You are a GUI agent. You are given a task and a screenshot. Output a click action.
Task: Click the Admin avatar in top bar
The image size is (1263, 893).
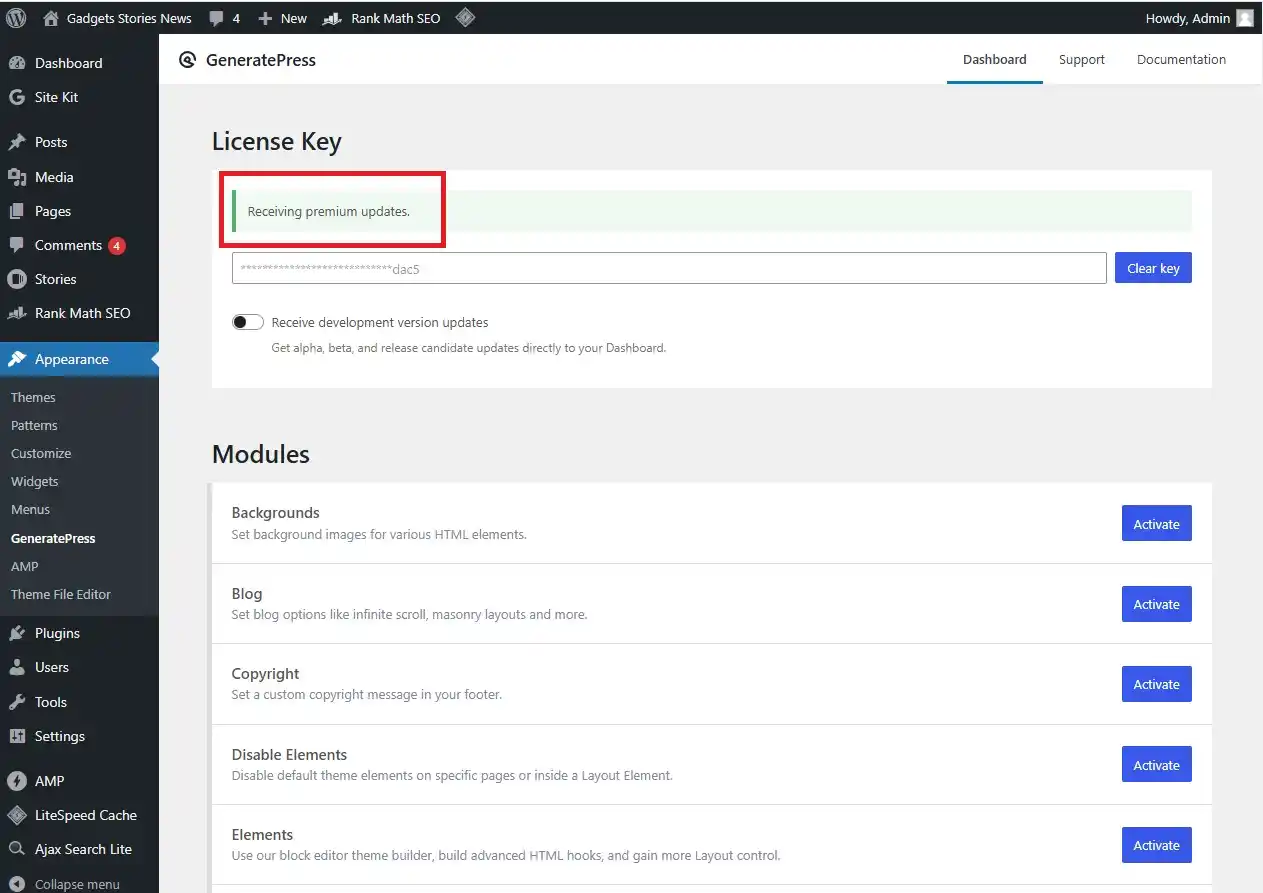(1244, 18)
